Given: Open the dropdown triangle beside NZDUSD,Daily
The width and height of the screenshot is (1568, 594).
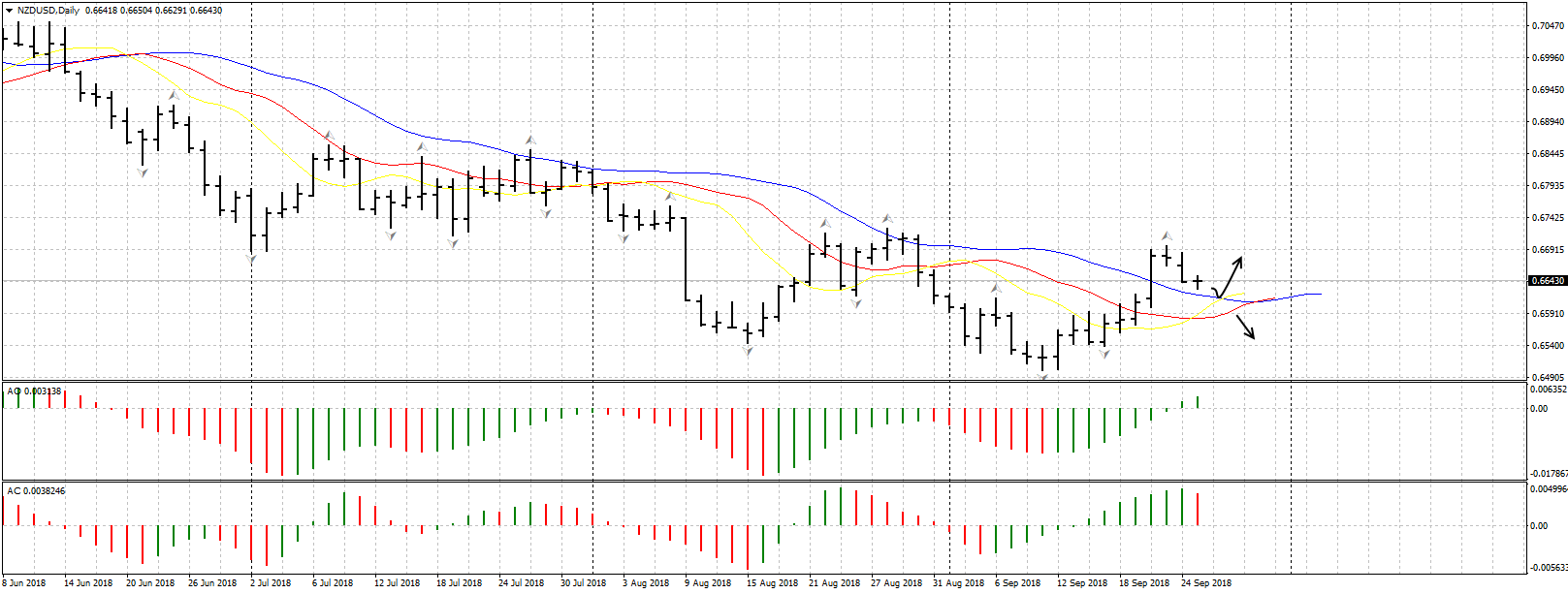Looking at the screenshot, I should tap(9, 11).
